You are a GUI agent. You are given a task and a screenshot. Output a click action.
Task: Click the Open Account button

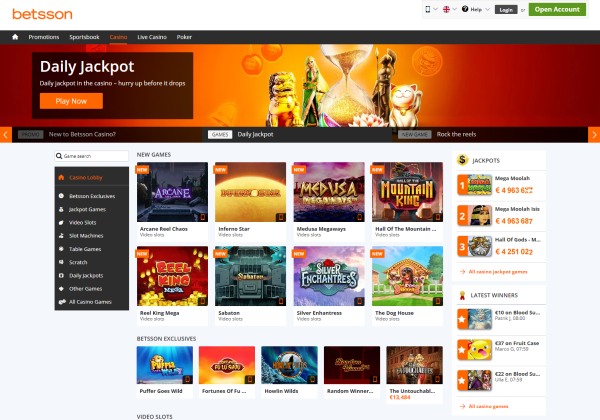tap(557, 9)
